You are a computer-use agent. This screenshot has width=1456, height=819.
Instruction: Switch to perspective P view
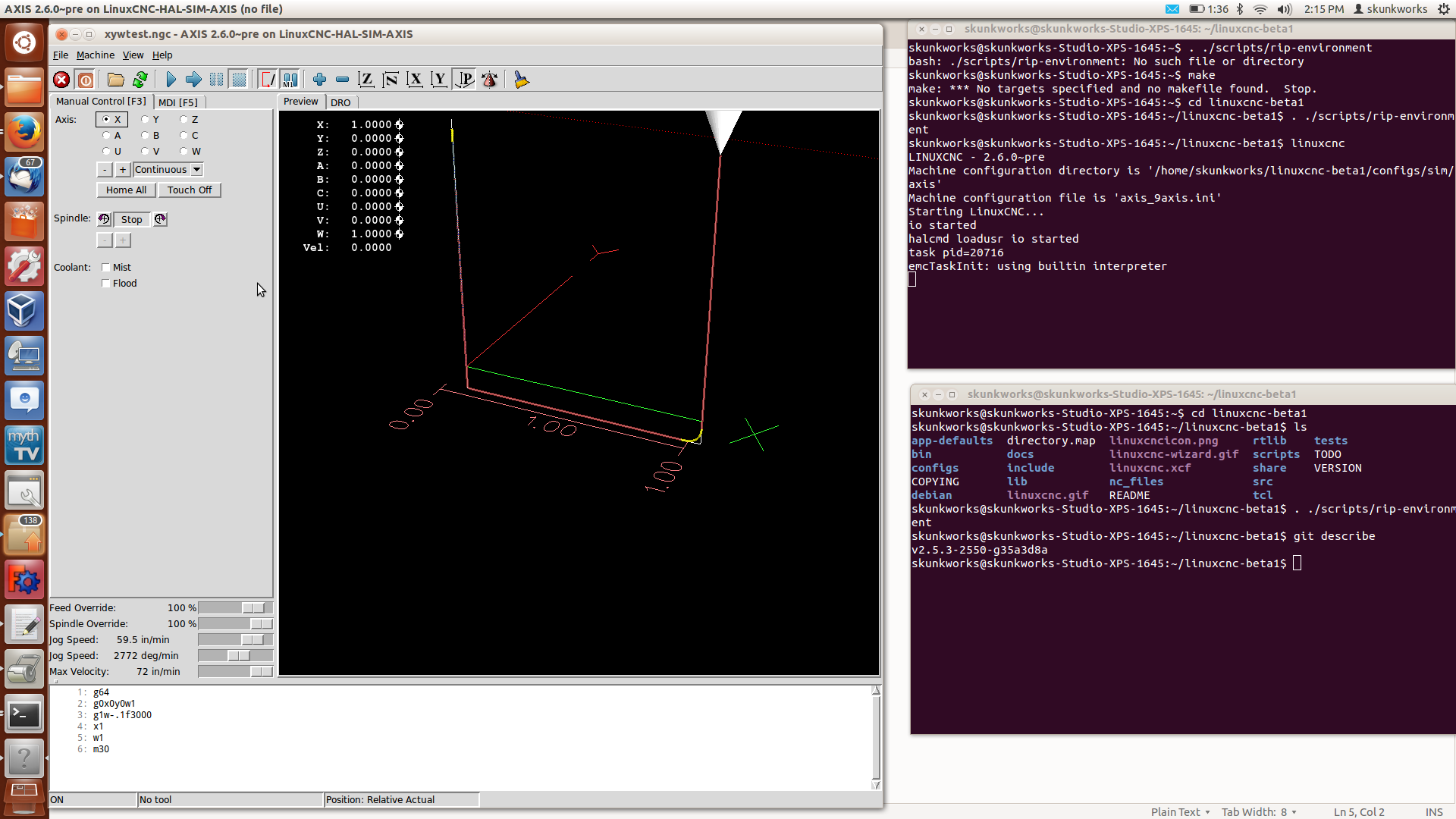coord(464,80)
